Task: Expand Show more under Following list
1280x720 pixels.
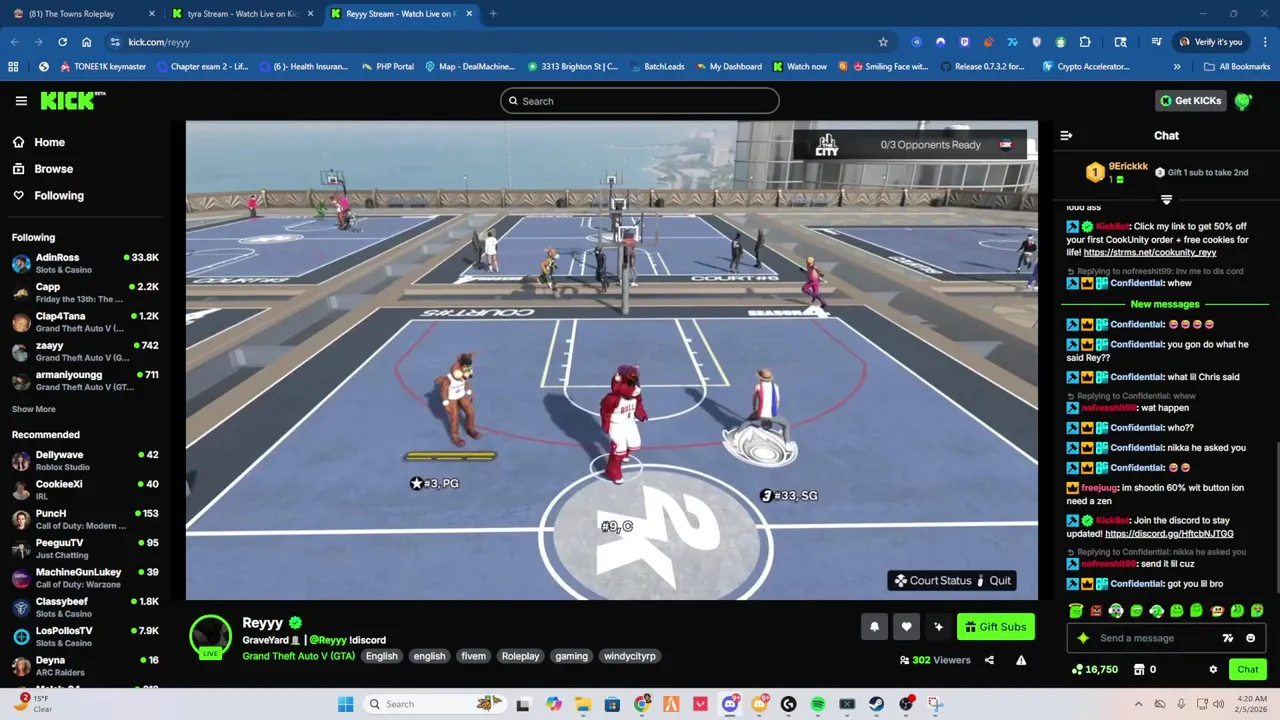Action: click(x=34, y=409)
